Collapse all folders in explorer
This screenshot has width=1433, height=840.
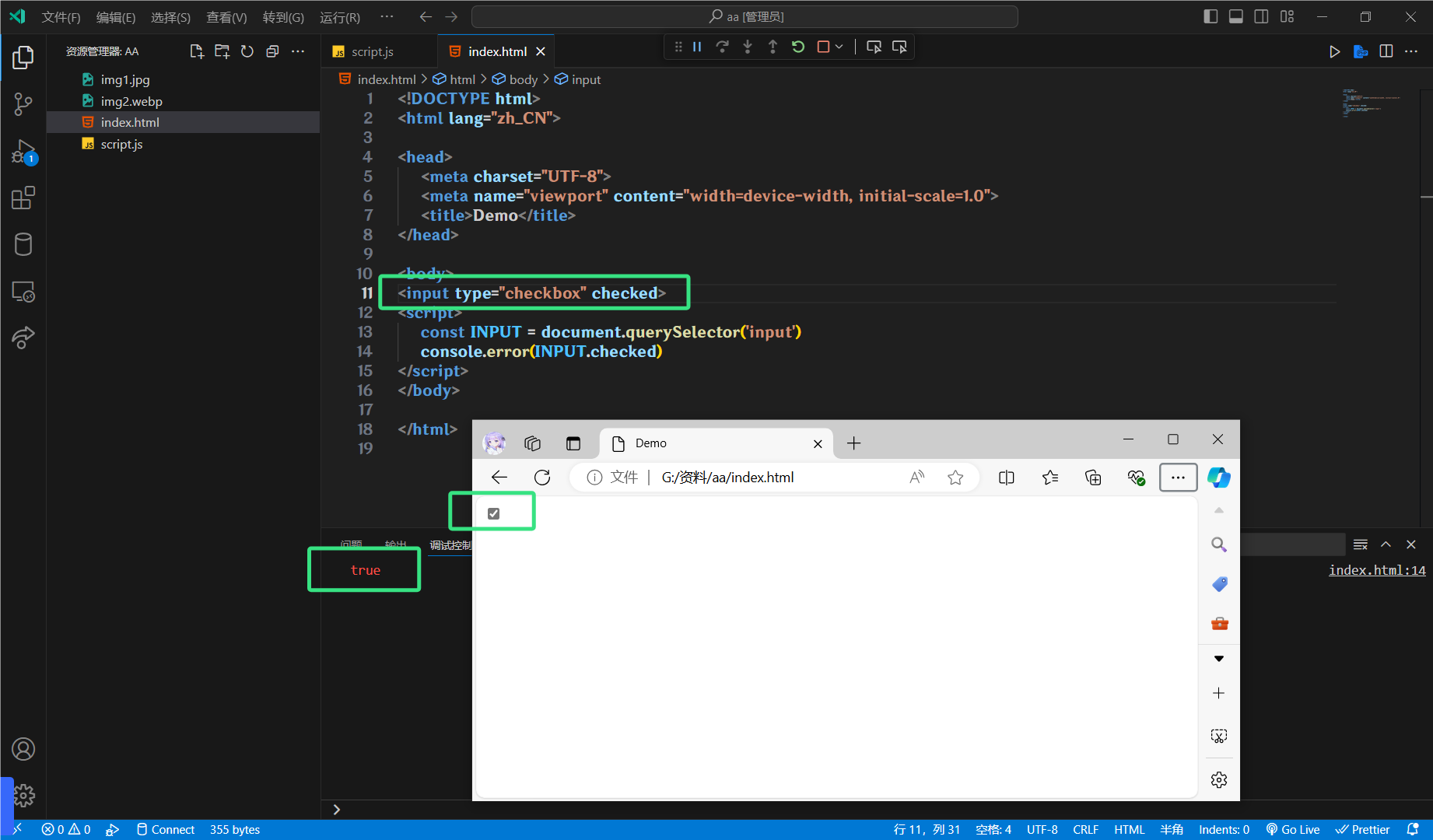point(272,51)
